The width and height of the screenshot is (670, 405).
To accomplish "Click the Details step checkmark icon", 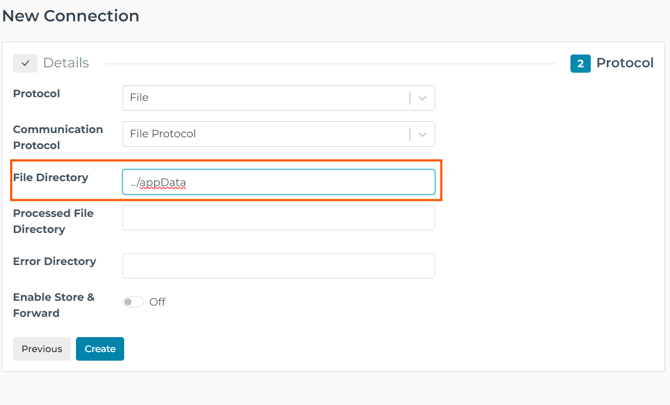I will click(25, 63).
